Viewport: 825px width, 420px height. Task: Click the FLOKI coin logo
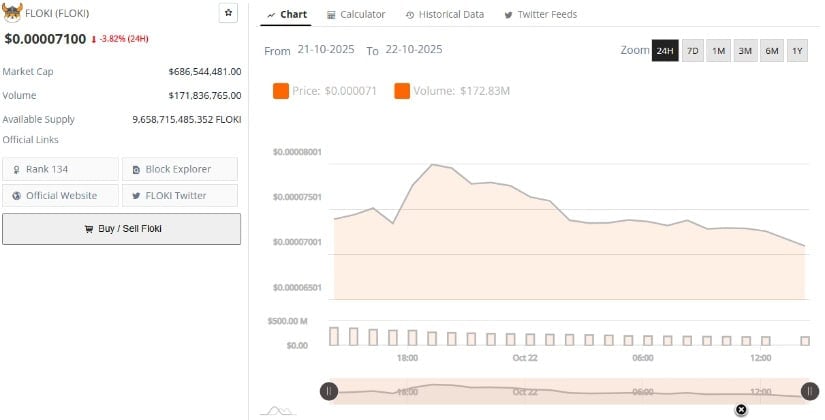point(13,14)
